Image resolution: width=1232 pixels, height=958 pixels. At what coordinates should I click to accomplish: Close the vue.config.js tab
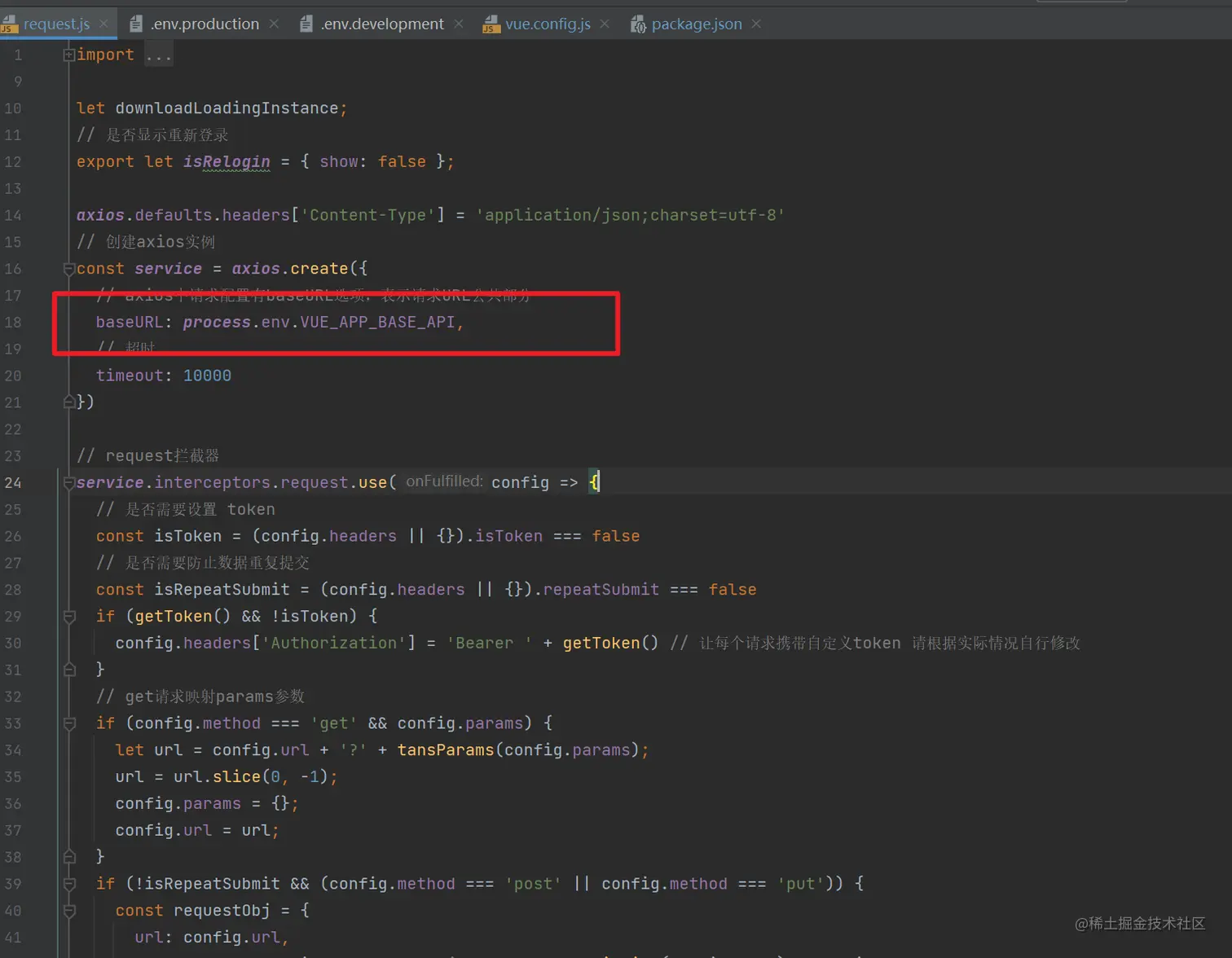point(605,24)
